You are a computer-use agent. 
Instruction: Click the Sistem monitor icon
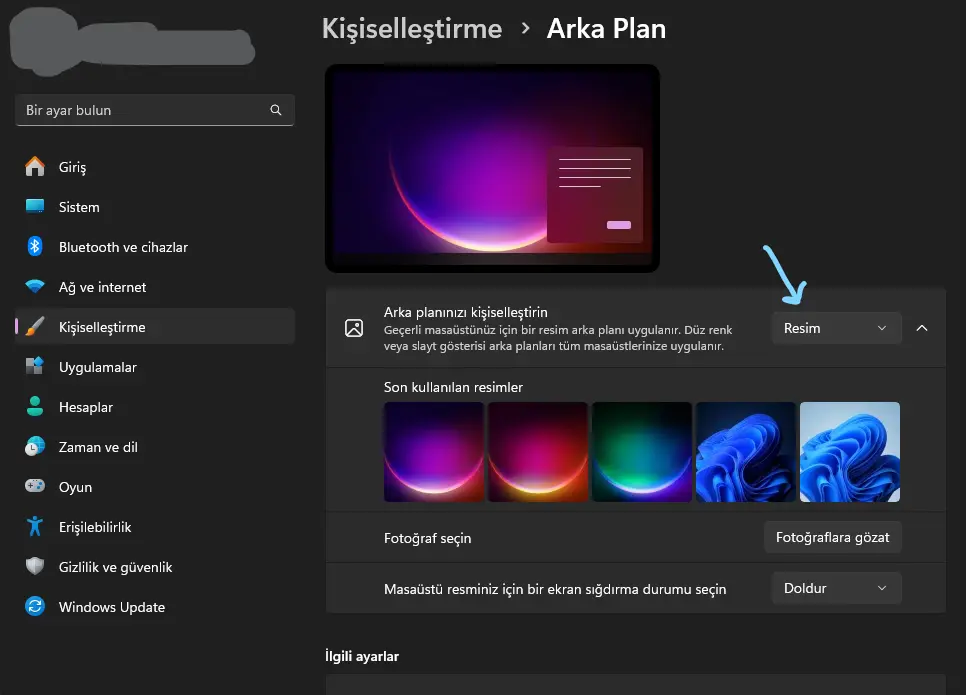35,206
